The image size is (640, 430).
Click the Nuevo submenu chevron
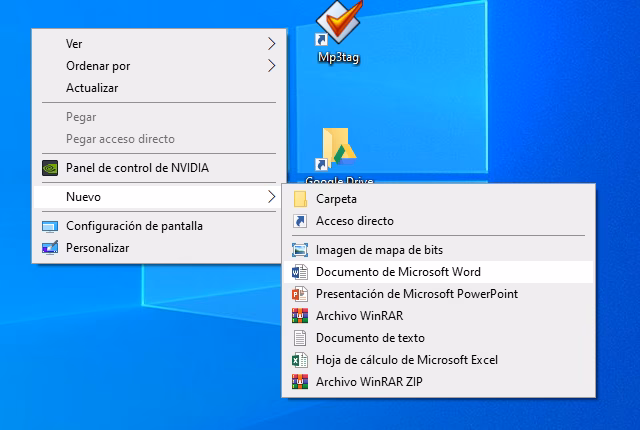coord(271,197)
